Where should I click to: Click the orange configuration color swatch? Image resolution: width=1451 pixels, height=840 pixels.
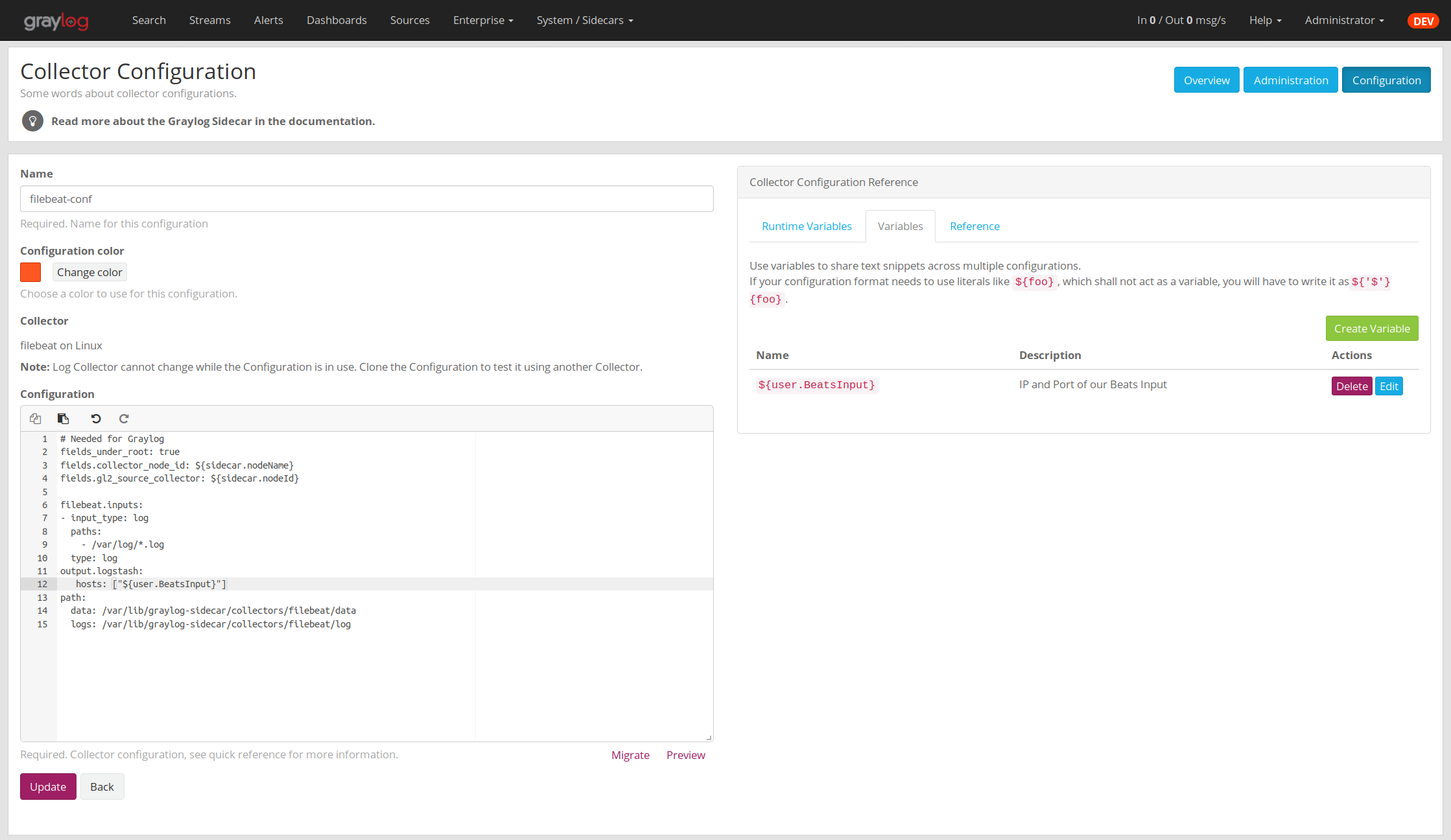point(30,272)
